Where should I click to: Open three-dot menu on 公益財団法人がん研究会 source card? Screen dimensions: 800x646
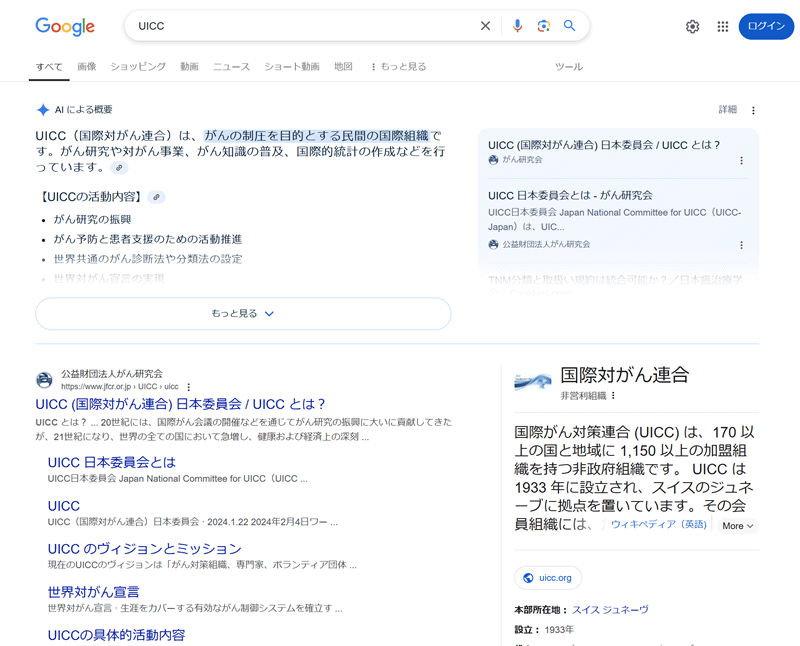(x=741, y=245)
